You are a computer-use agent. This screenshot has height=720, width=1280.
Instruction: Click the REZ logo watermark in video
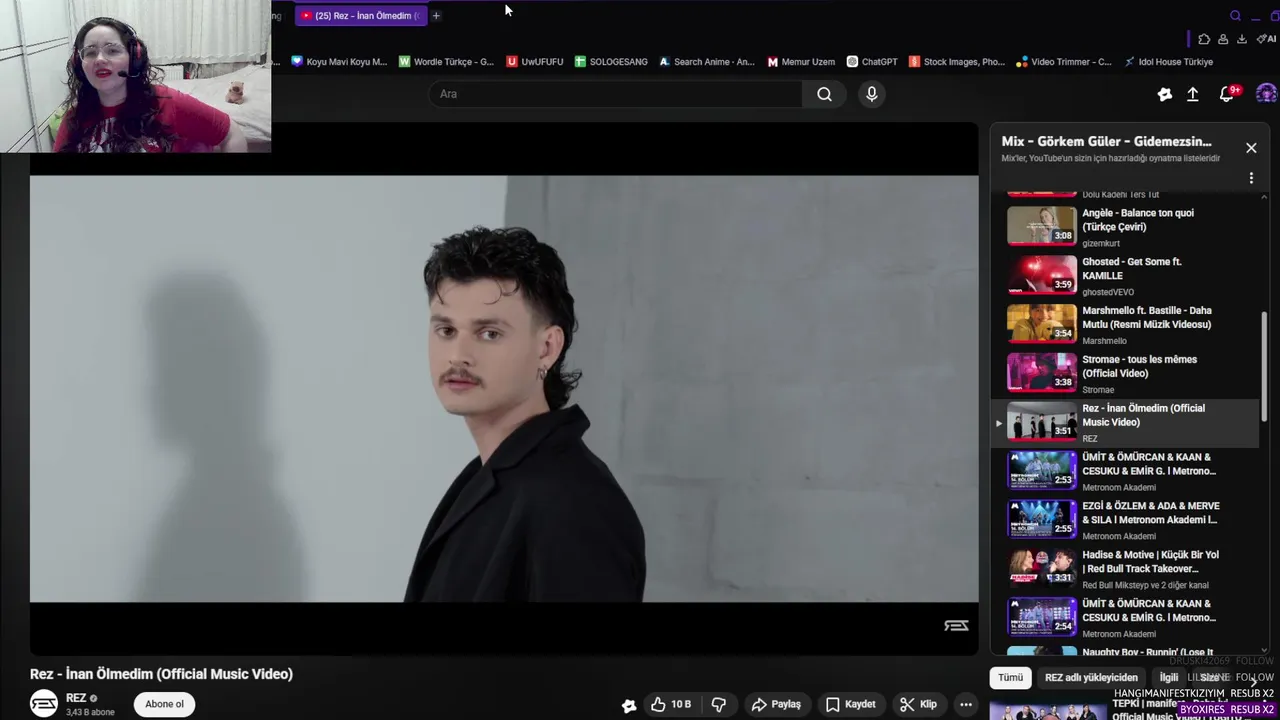click(x=956, y=626)
